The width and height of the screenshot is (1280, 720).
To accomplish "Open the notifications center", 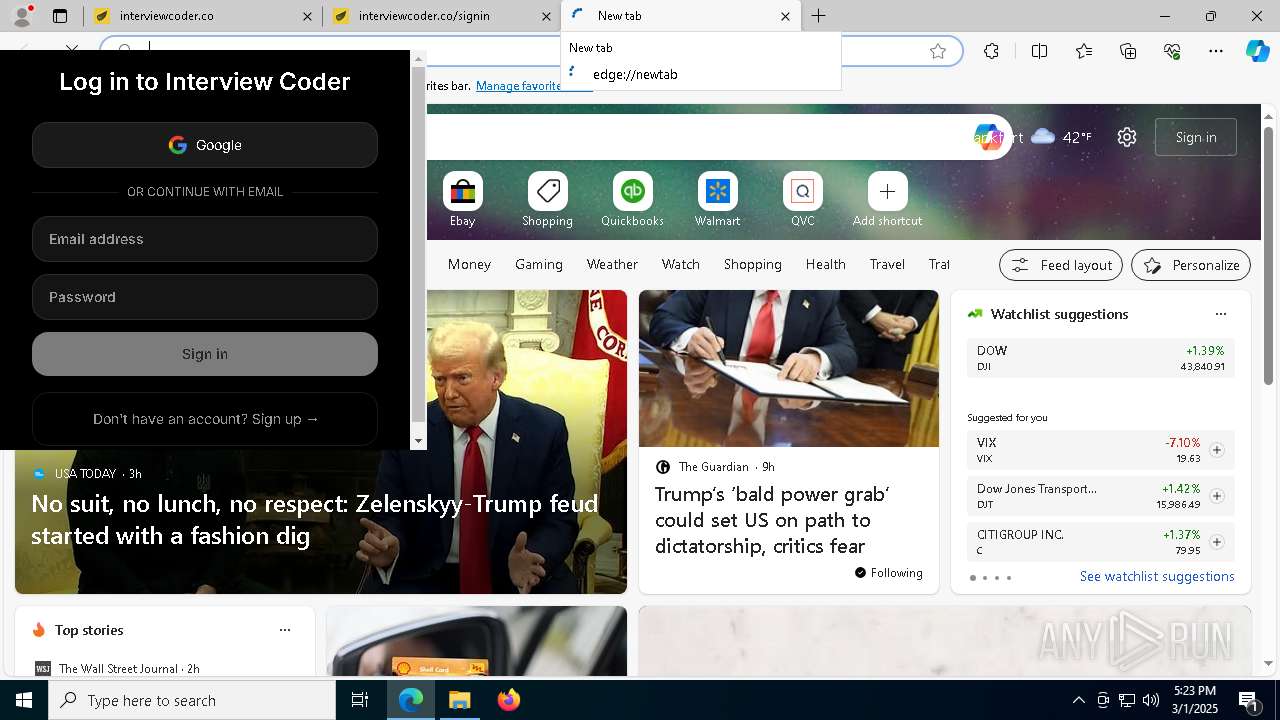I will (x=1250, y=701).
